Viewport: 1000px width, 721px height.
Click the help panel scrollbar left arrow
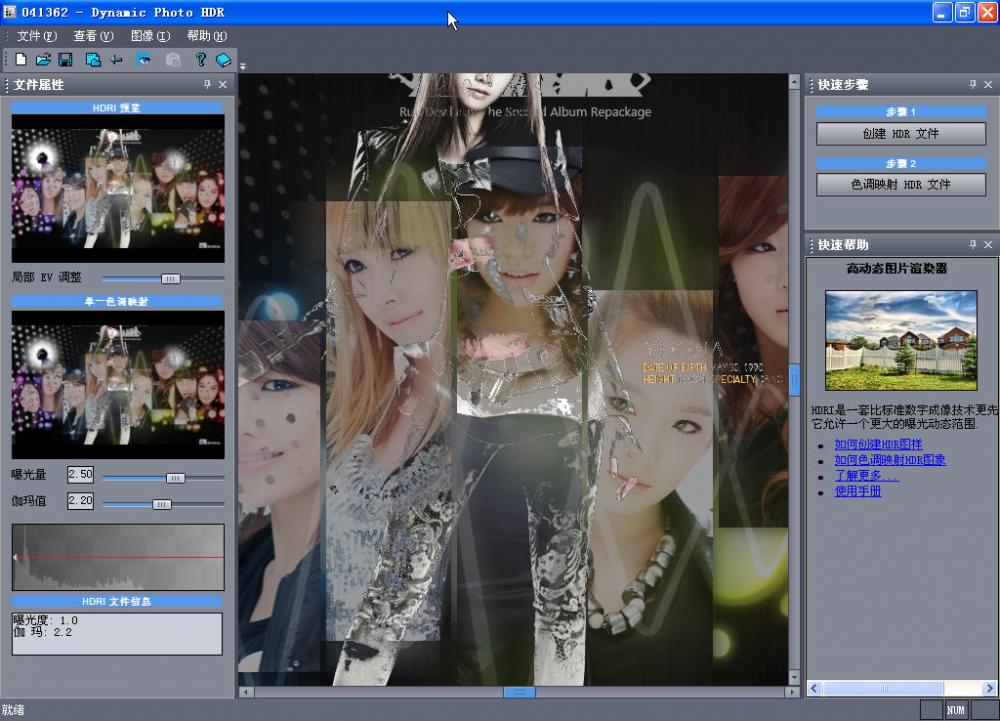814,688
